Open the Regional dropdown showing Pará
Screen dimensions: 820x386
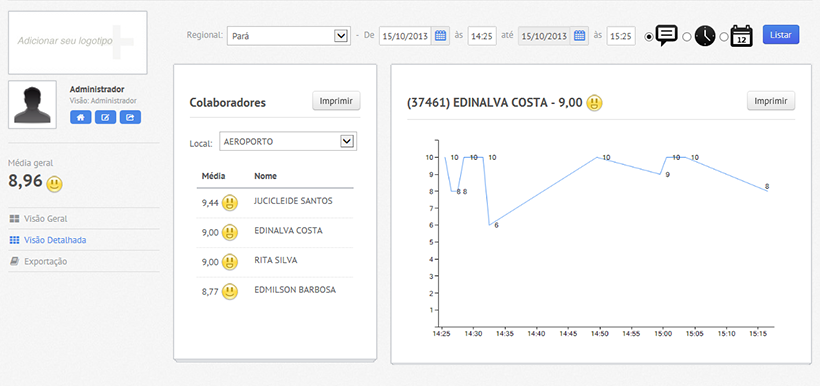[289, 36]
